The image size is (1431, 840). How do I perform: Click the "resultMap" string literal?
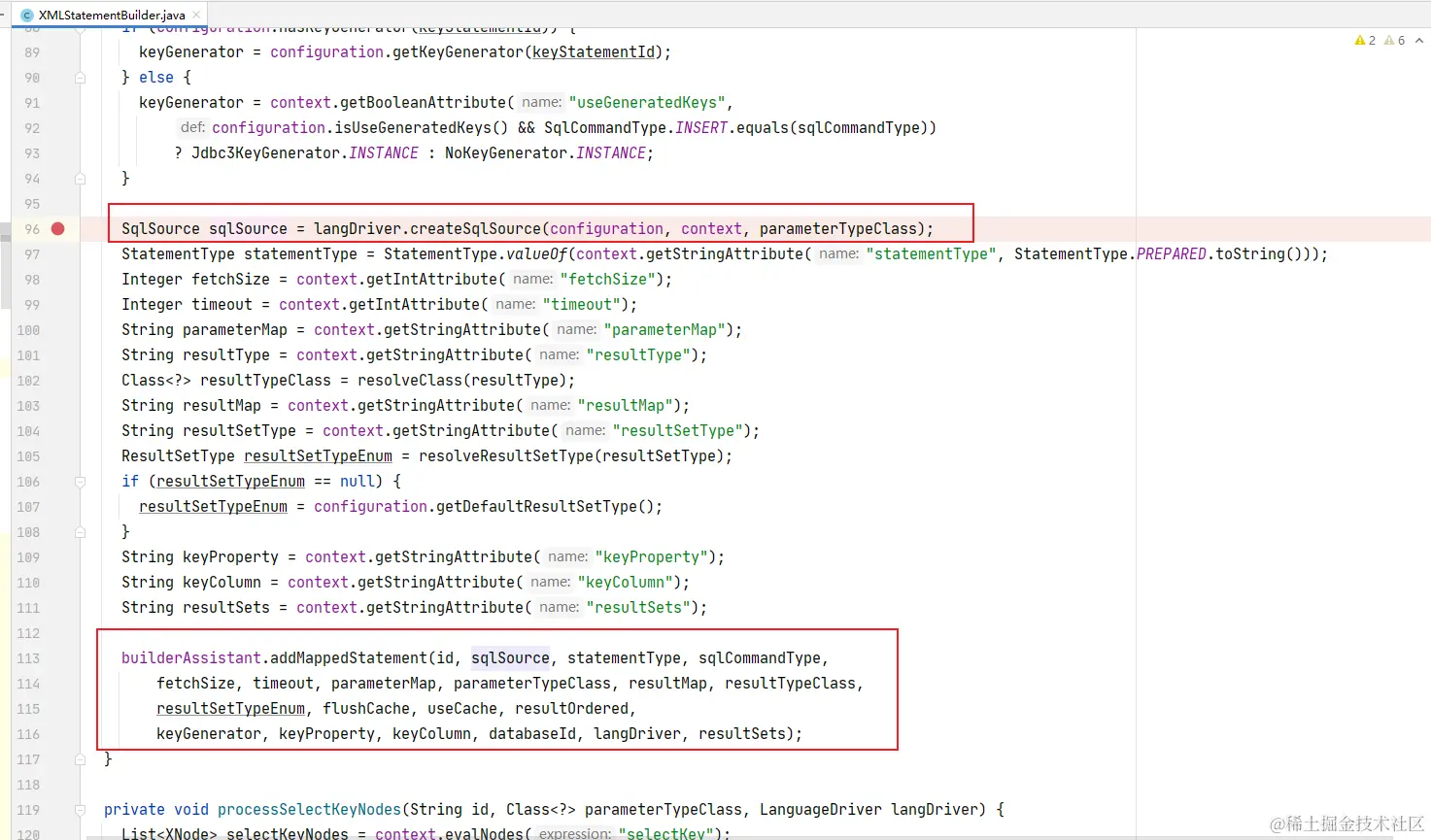point(625,406)
